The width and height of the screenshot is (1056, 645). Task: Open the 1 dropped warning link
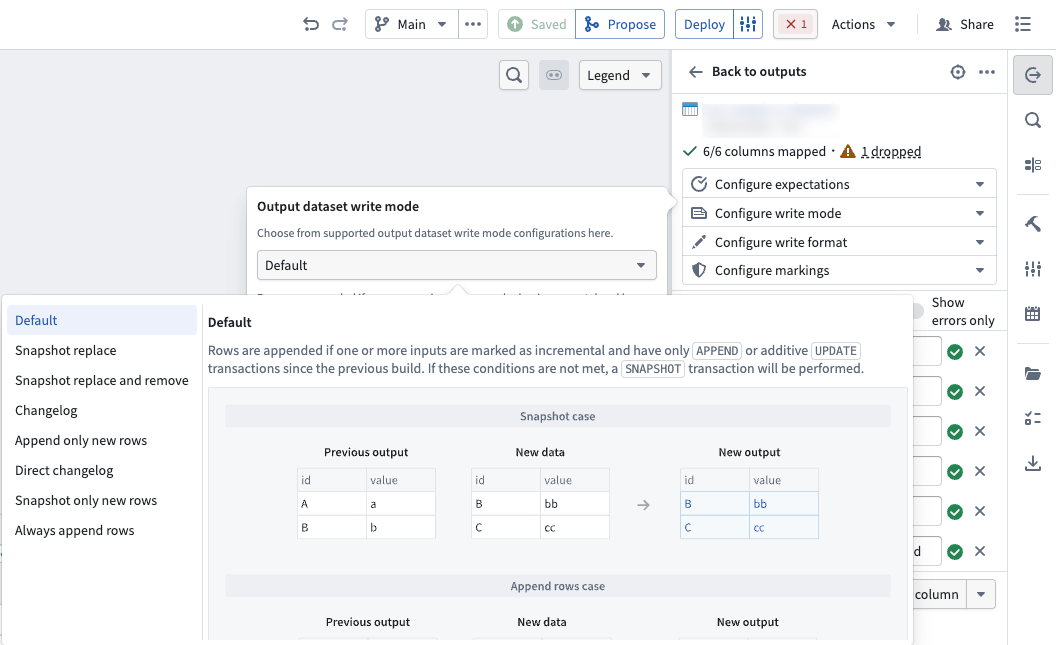click(x=890, y=151)
